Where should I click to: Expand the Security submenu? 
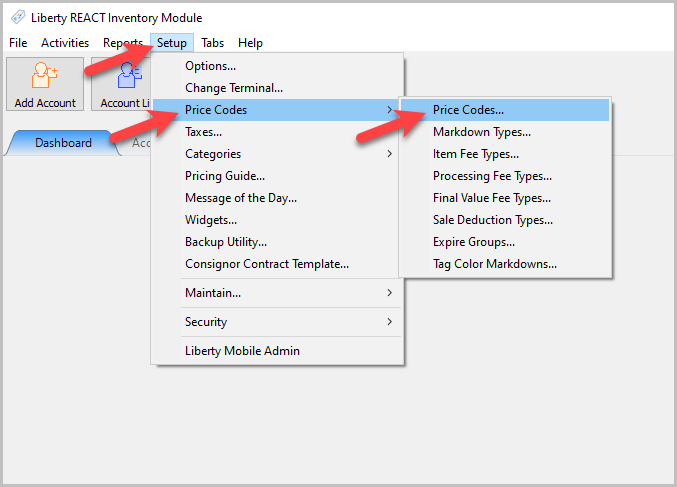click(277, 322)
